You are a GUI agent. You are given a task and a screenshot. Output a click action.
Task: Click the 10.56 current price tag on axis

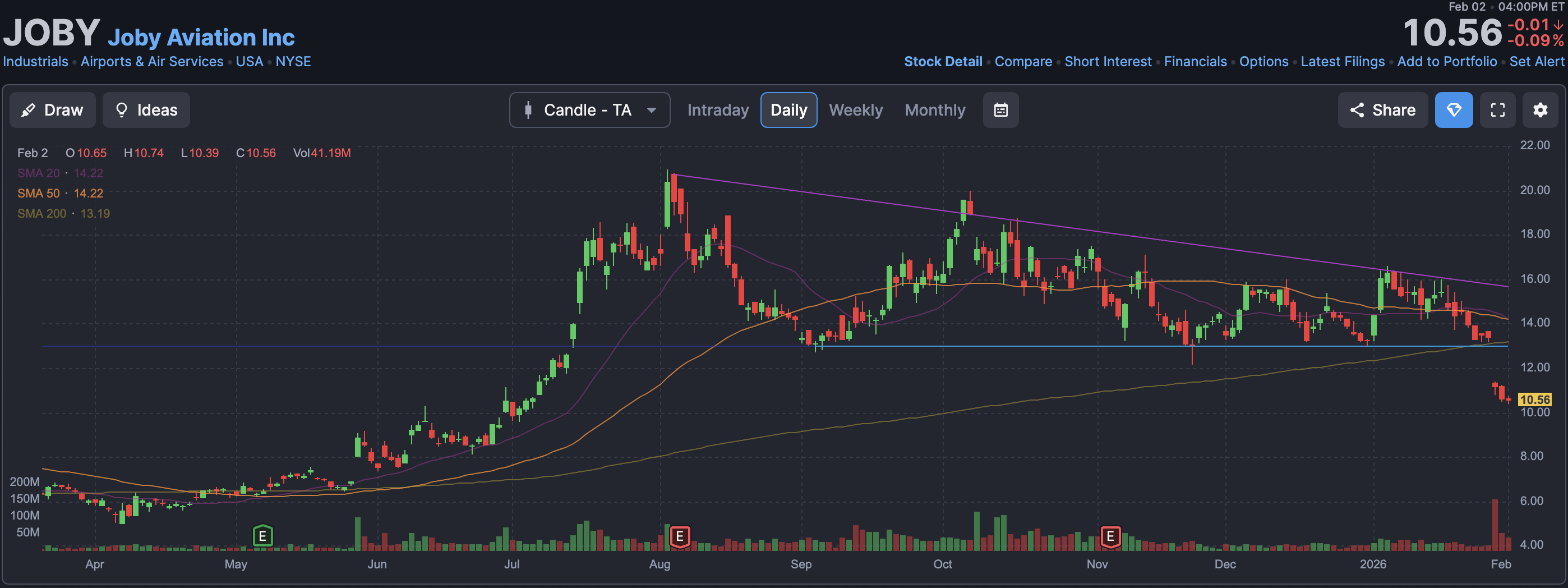[x=1534, y=399]
